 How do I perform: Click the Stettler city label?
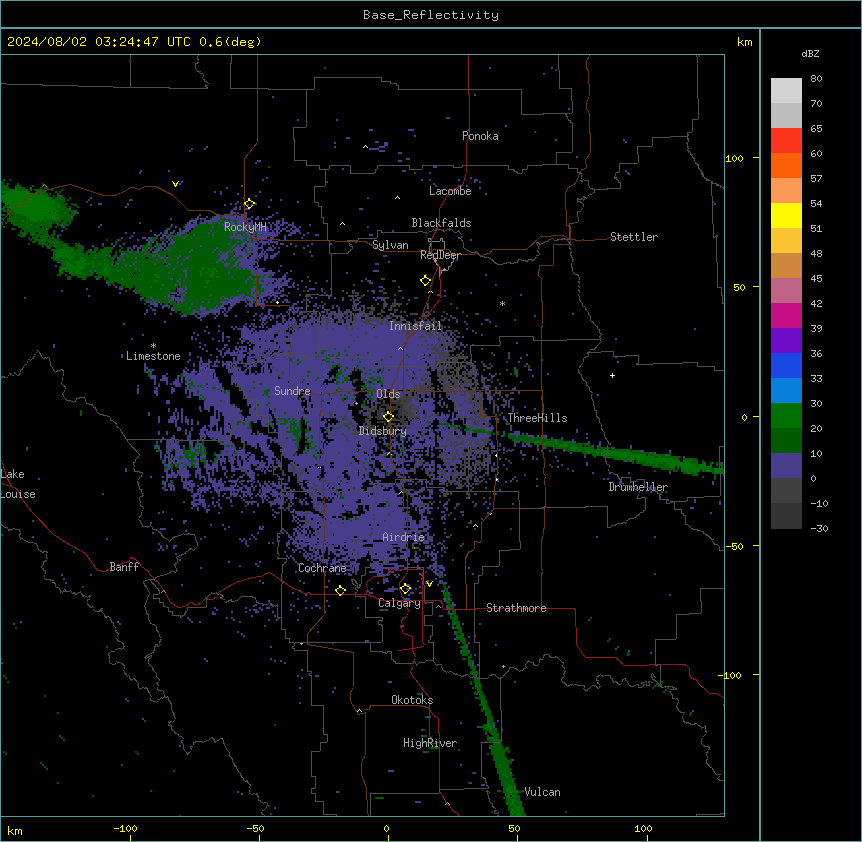[x=634, y=237]
